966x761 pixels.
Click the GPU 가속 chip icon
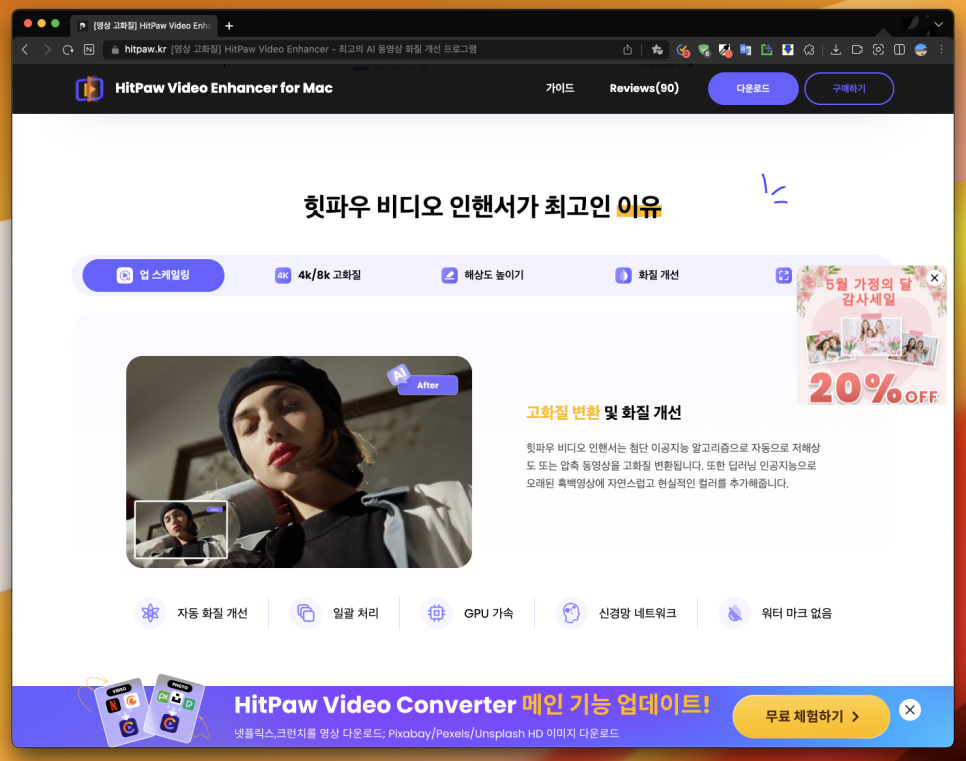tap(436, 613)
